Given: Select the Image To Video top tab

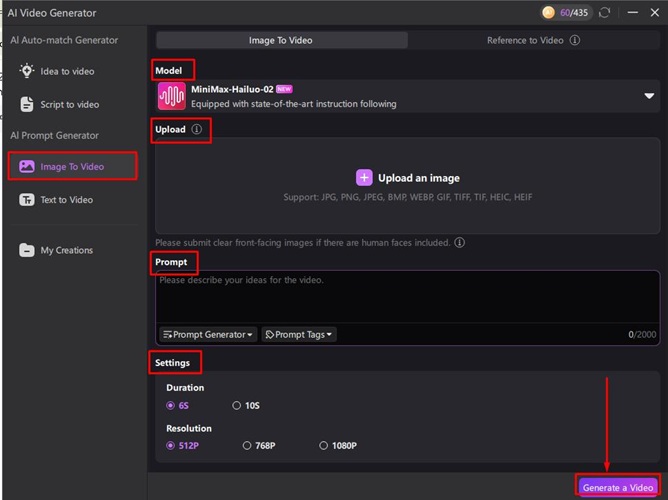Looking at the screenshot, I should 281,41.
